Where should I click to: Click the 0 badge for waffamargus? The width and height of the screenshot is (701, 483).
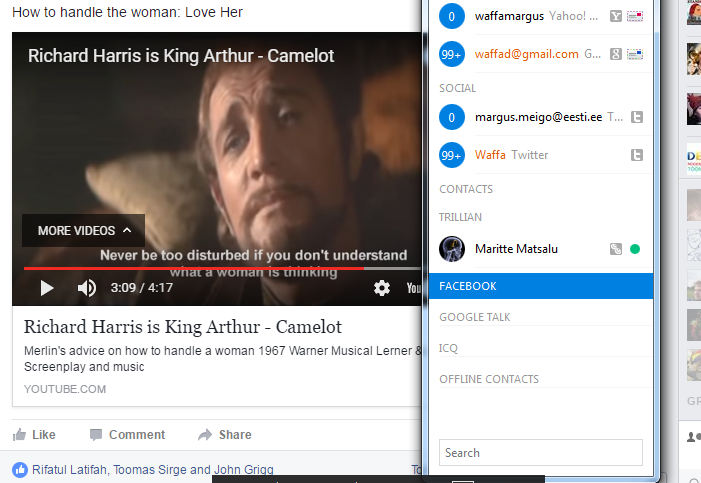click(452, 16)
